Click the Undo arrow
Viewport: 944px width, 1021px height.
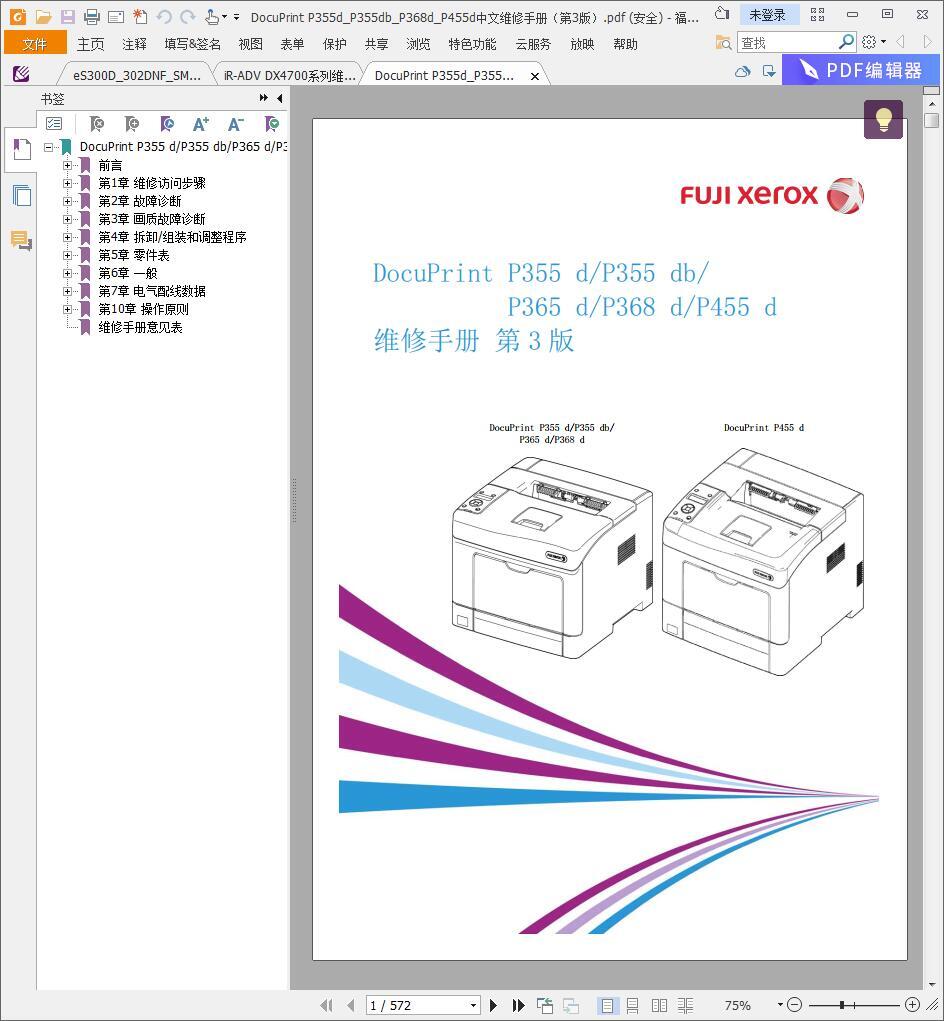pos(164,17)
